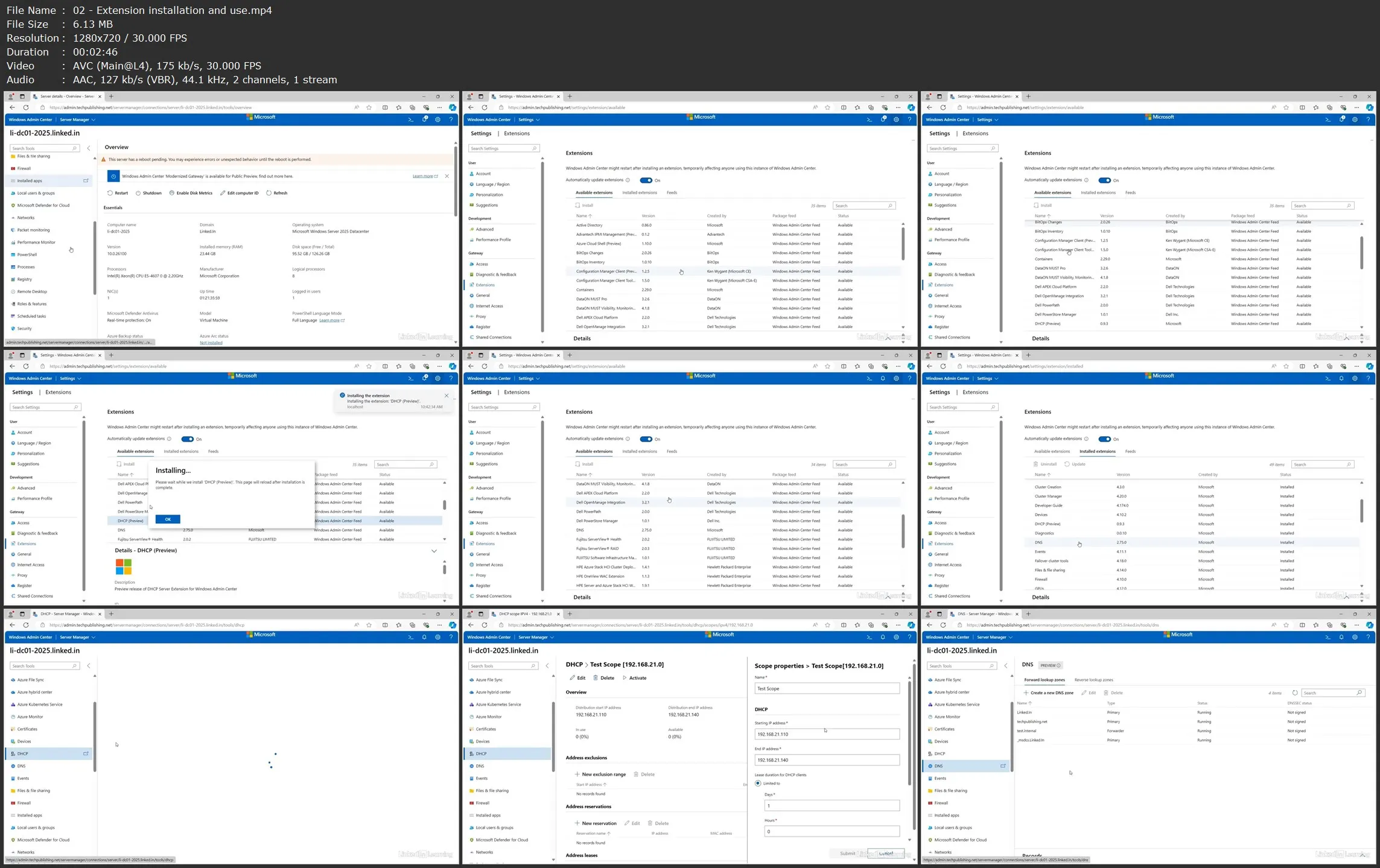Select the techpublishing.net DNS zone row
Image resolution: width=1380 pixels, height=868 pixels.
(x=1189, y=721)
